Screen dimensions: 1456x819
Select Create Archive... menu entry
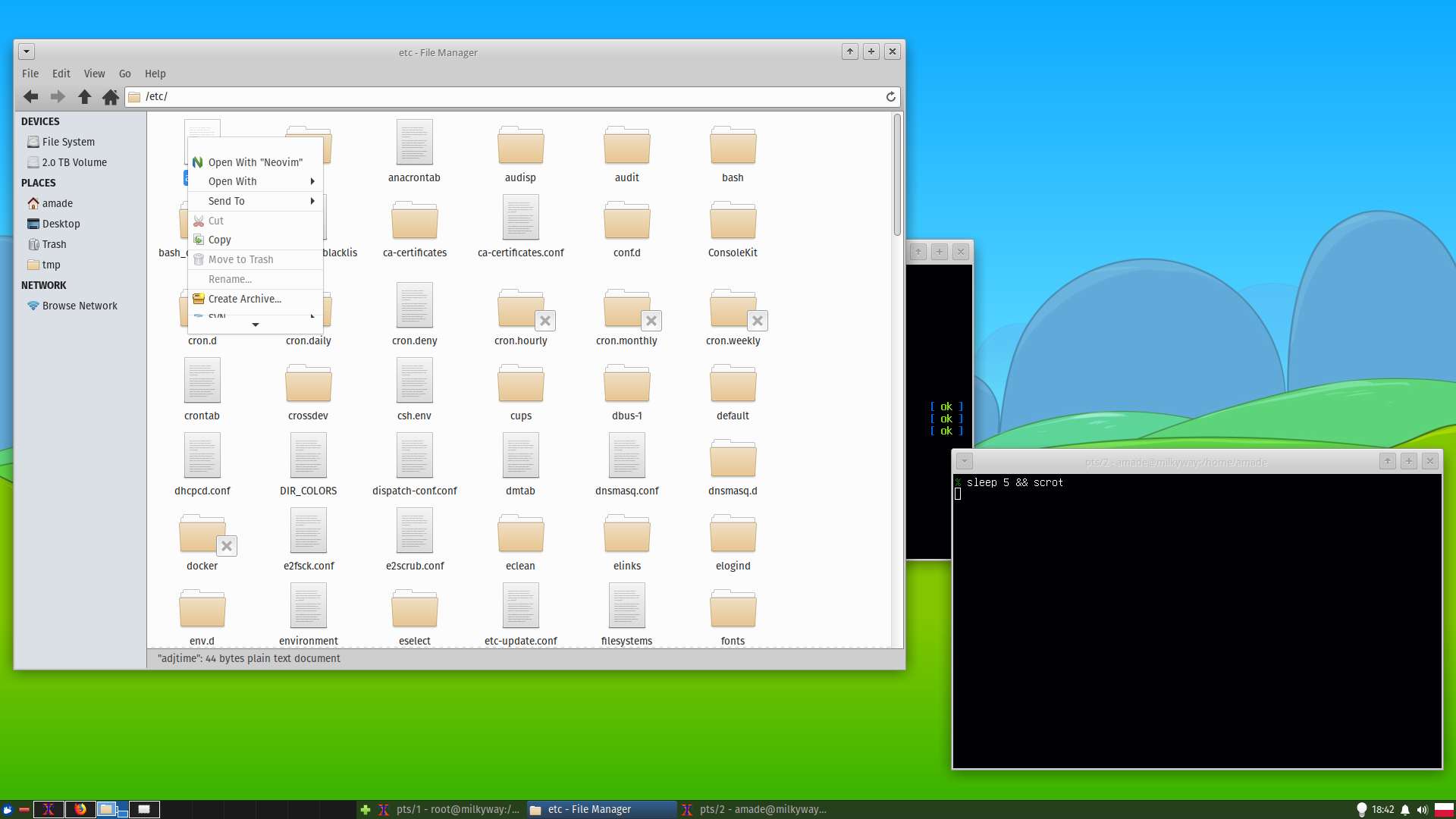[244, 299]
